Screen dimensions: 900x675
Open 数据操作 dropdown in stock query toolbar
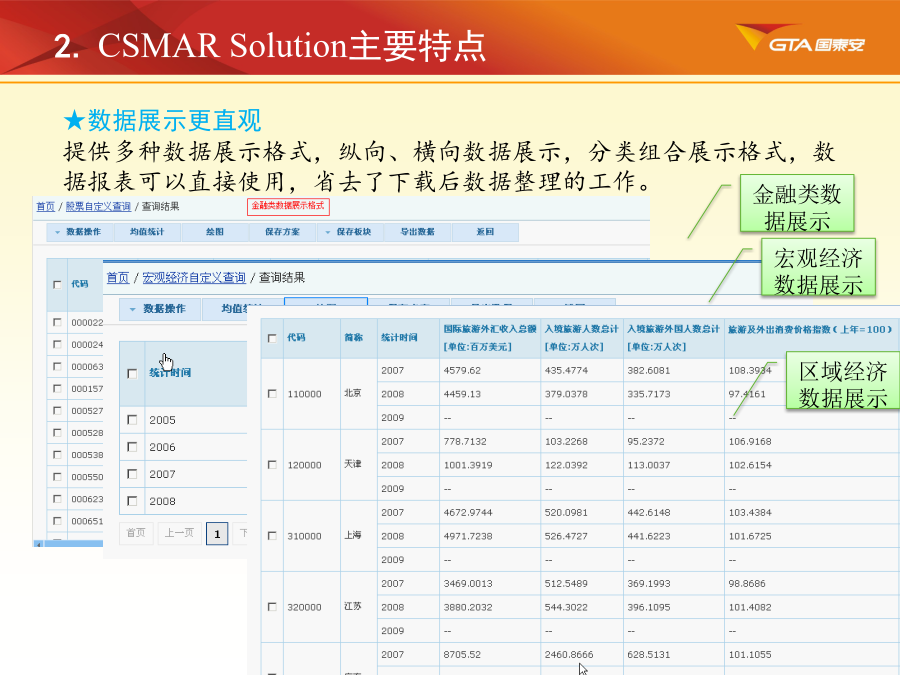(80, 232)
